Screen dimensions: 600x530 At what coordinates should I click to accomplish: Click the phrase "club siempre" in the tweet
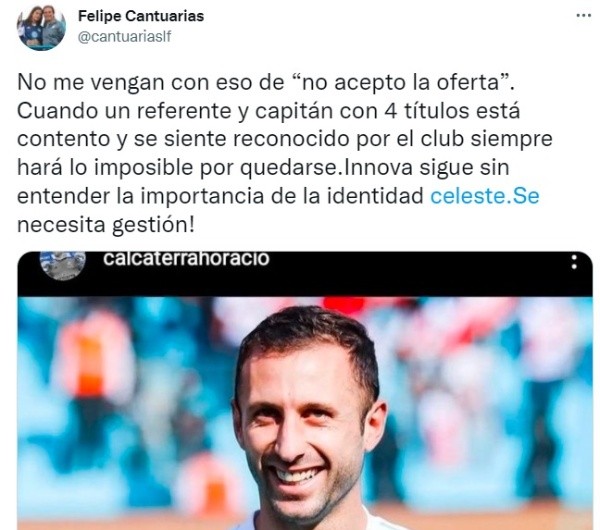[486, 139]
